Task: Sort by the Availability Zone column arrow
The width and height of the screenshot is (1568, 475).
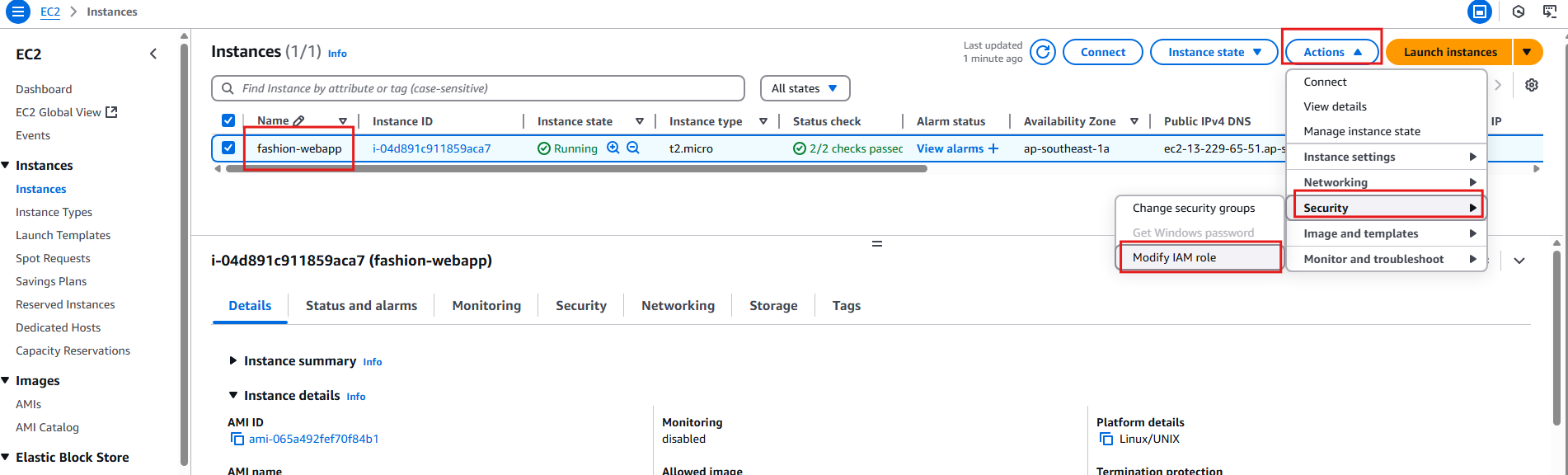Action: (x=1134, y=121)
